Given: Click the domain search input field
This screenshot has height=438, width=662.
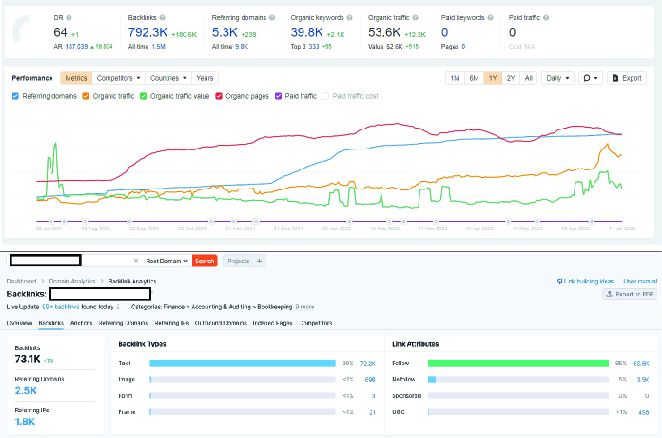Looking at the screenshot, I should [74, 261].
